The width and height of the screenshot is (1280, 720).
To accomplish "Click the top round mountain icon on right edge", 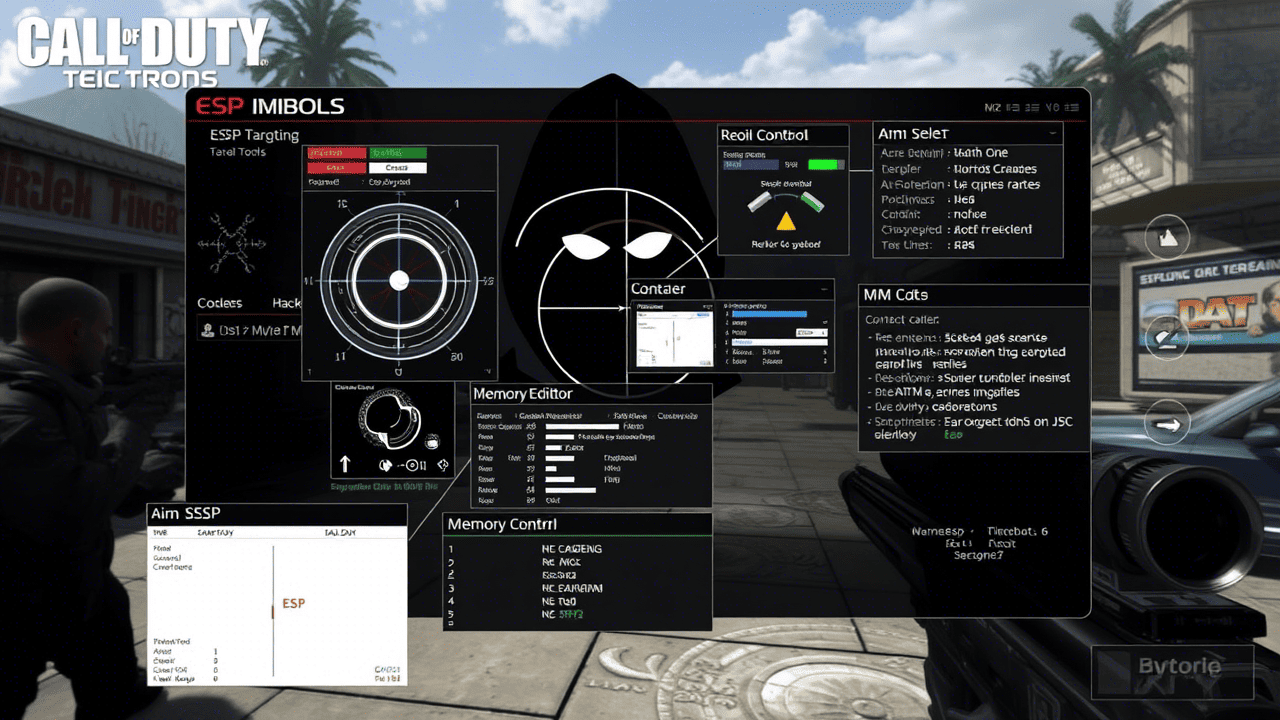I will (x=1166, y=237).
